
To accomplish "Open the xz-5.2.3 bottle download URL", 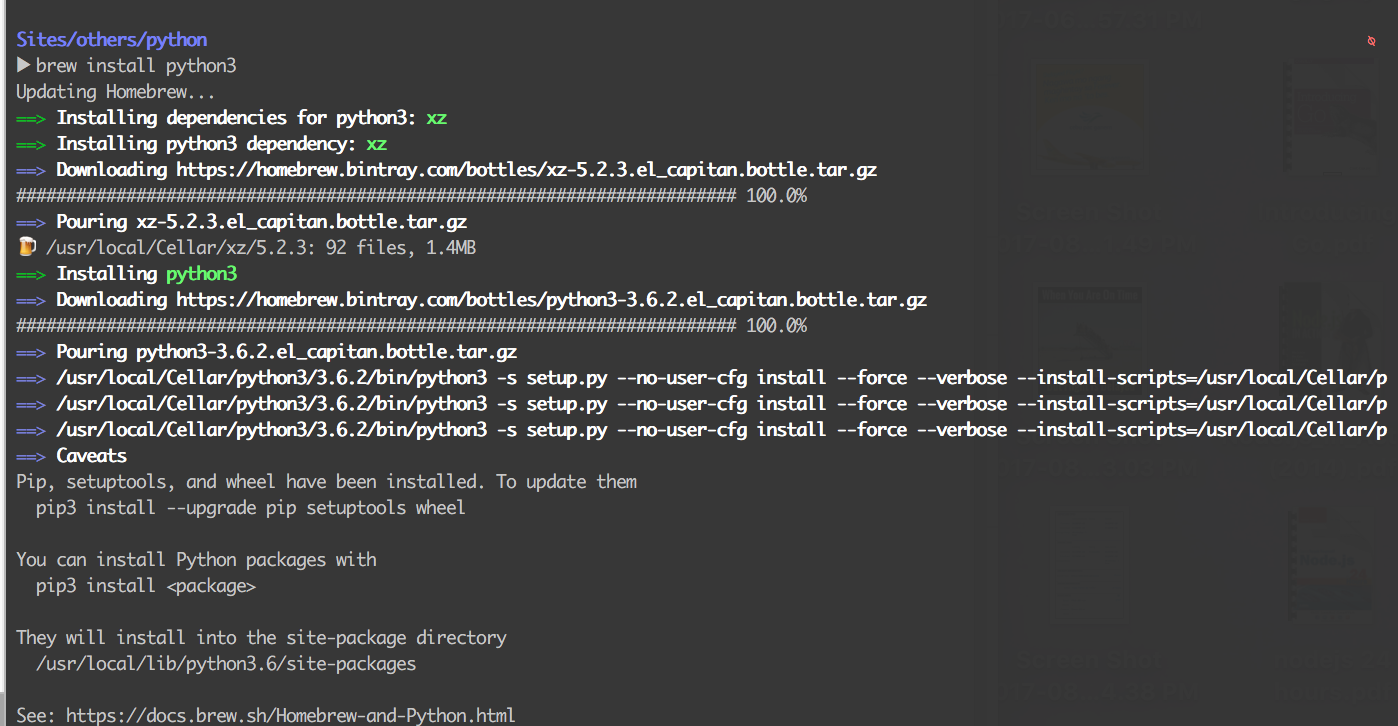I will [x=527, y=170].
